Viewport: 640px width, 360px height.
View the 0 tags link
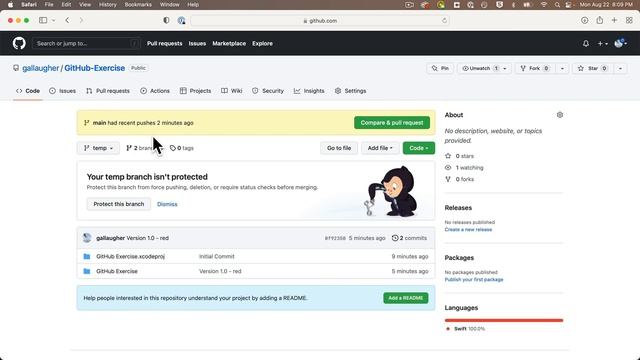(182, 148)
